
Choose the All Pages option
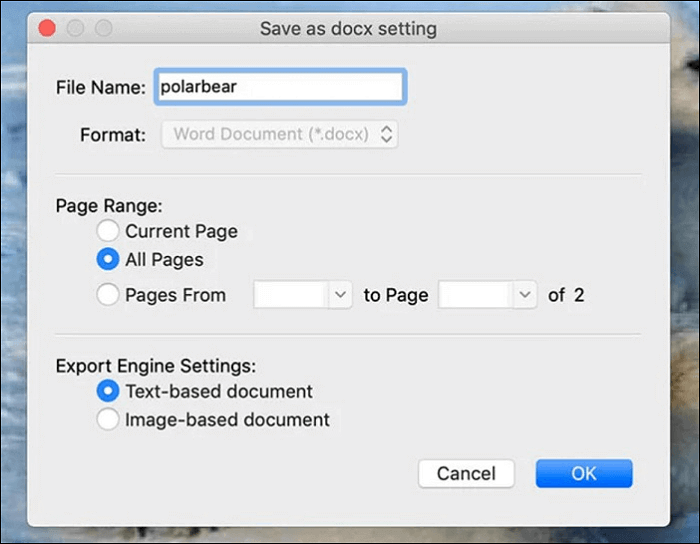pyautogui.click(x=107, y=260)
